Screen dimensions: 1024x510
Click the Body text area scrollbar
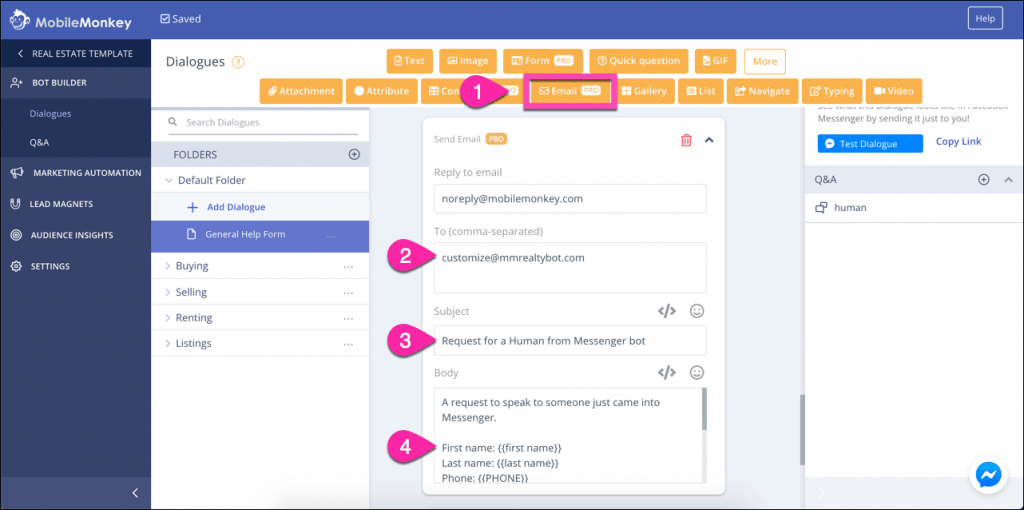704,409
